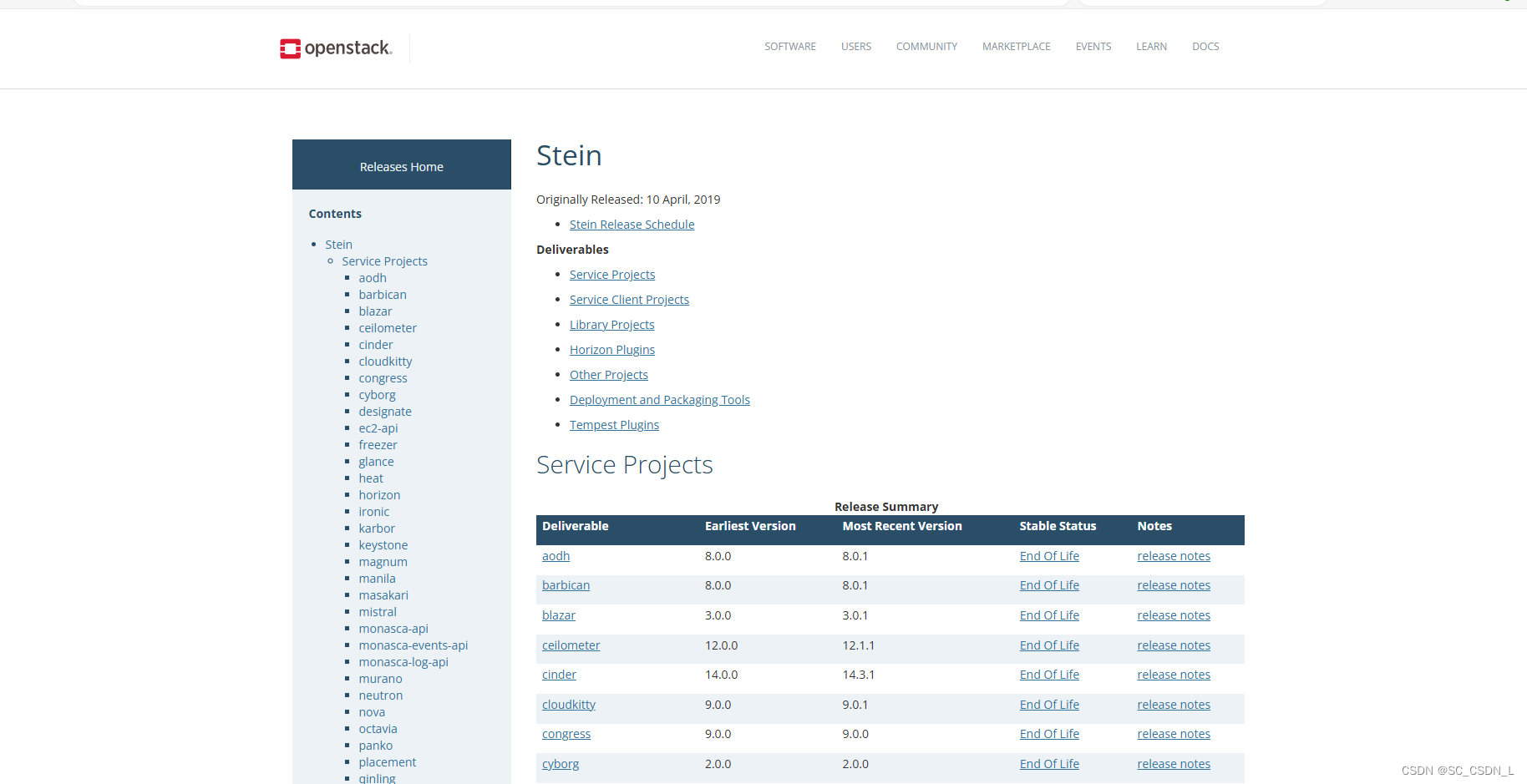
Task: Select octavia in the Contents sidebar
Action: pos(378,729)
